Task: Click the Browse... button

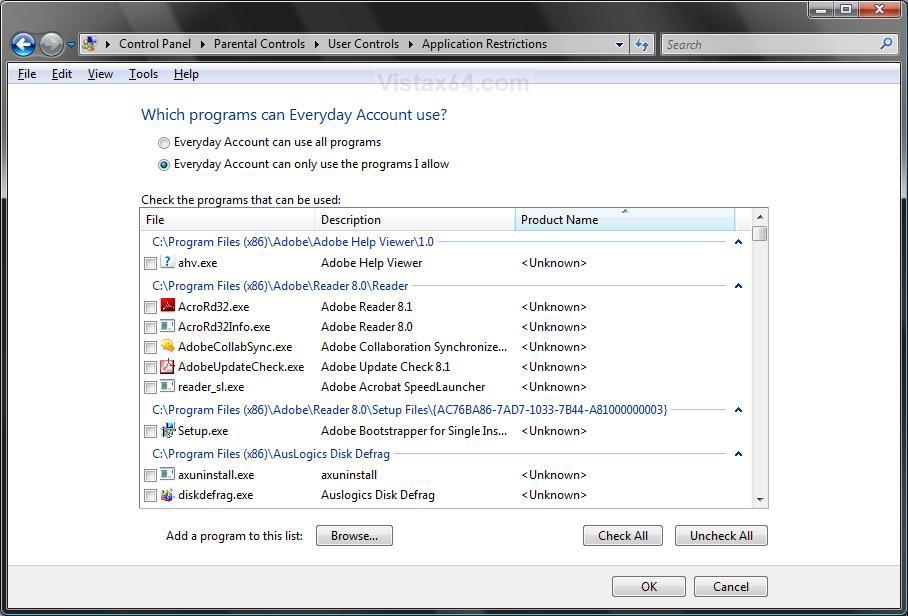Action: (x=354, y=536)
